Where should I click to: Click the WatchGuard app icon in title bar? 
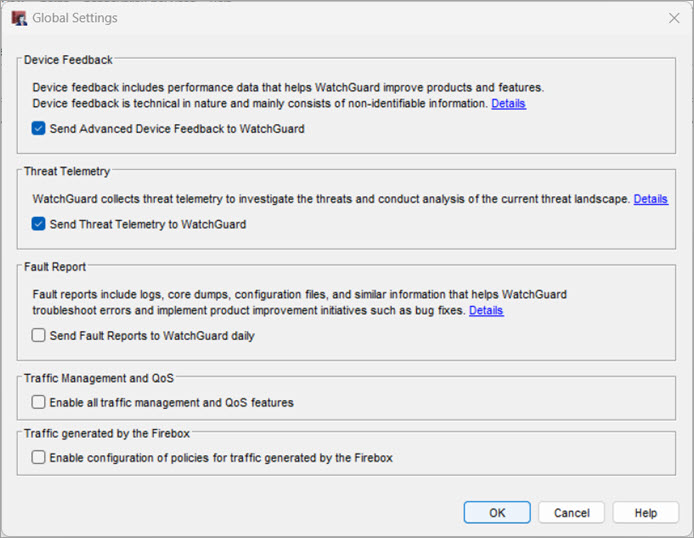18,18
